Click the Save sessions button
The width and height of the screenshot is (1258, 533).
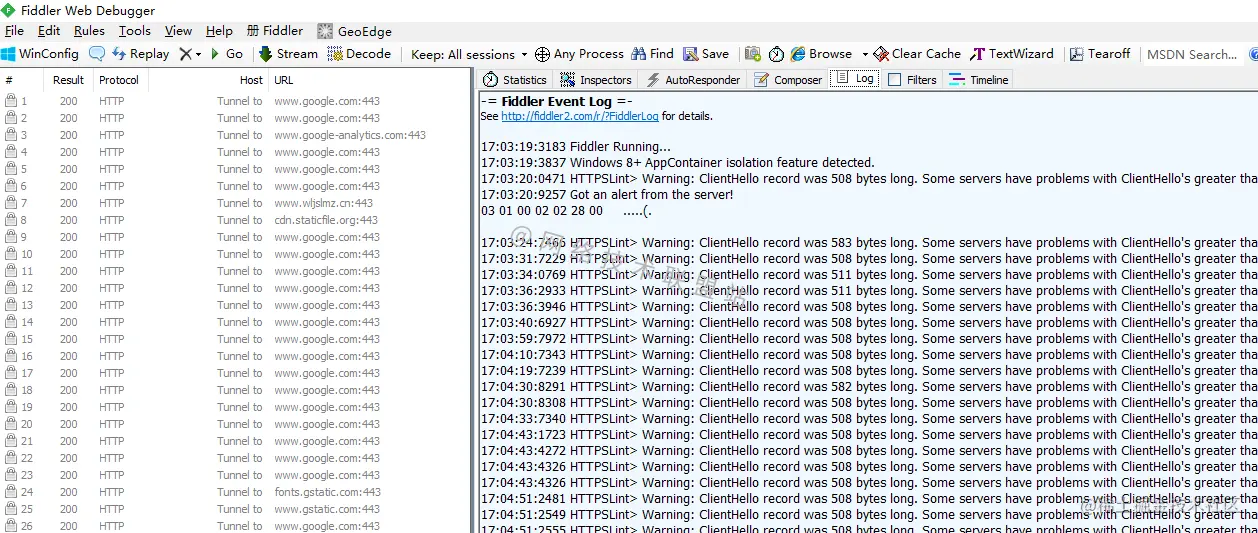706,54
